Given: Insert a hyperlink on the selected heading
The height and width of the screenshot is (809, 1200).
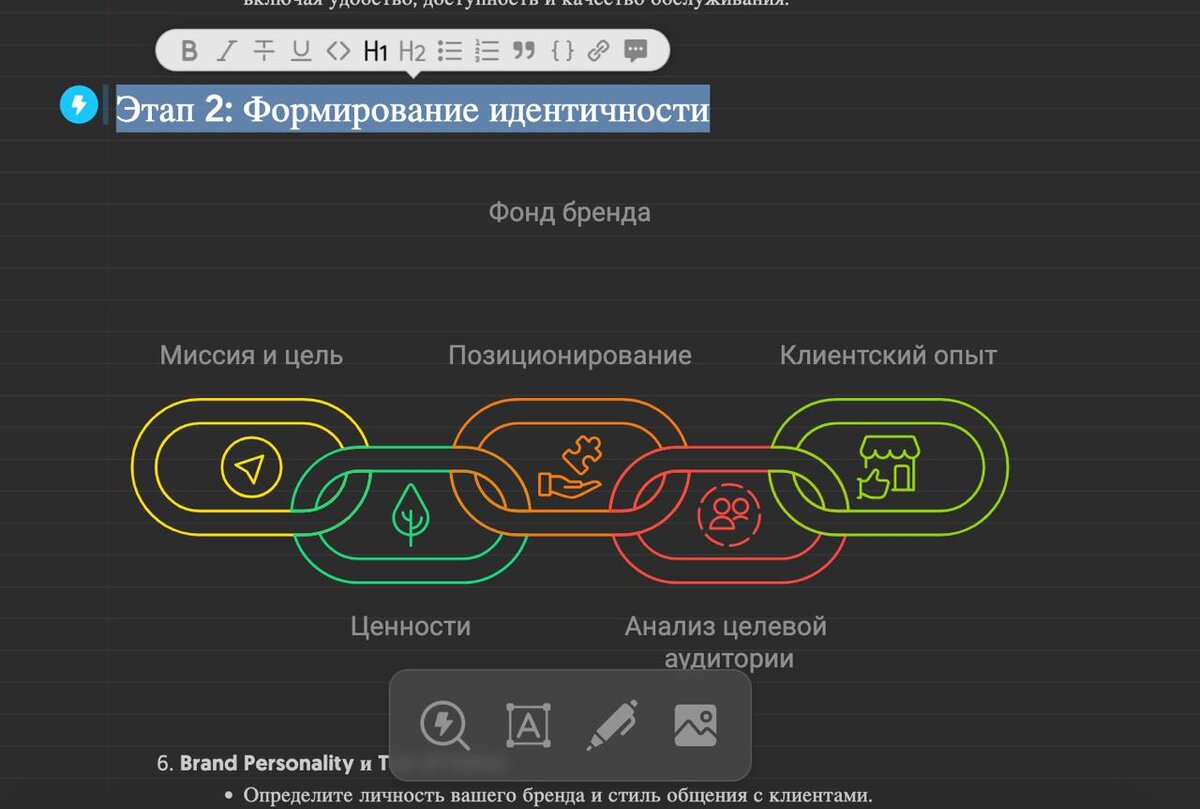Looking at the screenshot, I should pyautogui.click(x=597, y=50).
